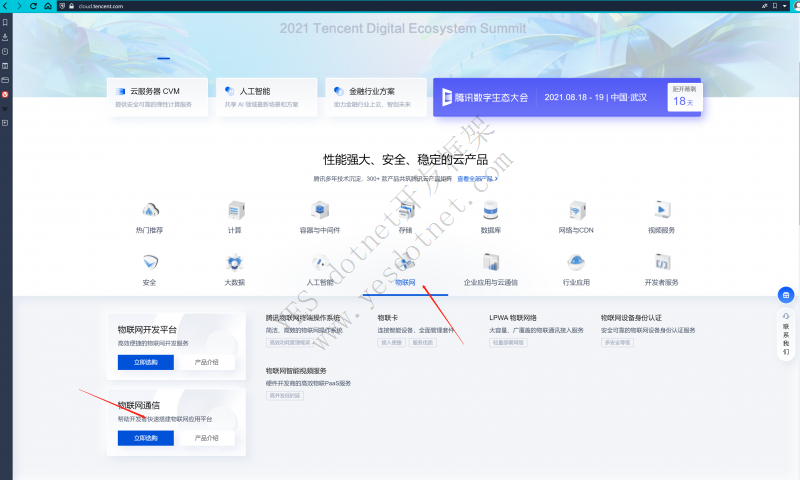Viewport: 800px width, 480px height.
Task: Open the 云服务器 CVM card
Action: (x=158, y=97)
